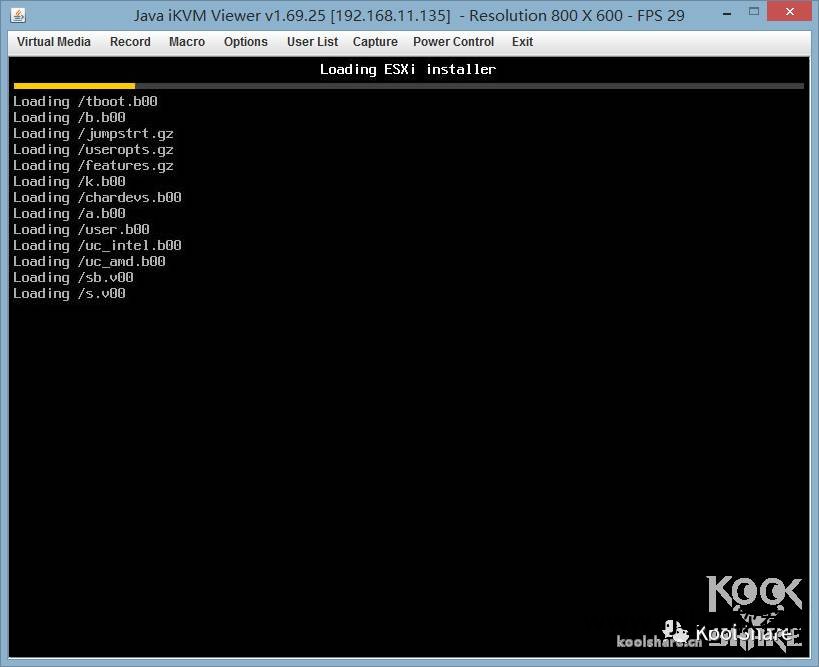Click the 'Loading ESXi installer' heading
Image resolution: width=819 pixels, height=667 pixels.
click(408, 69)
